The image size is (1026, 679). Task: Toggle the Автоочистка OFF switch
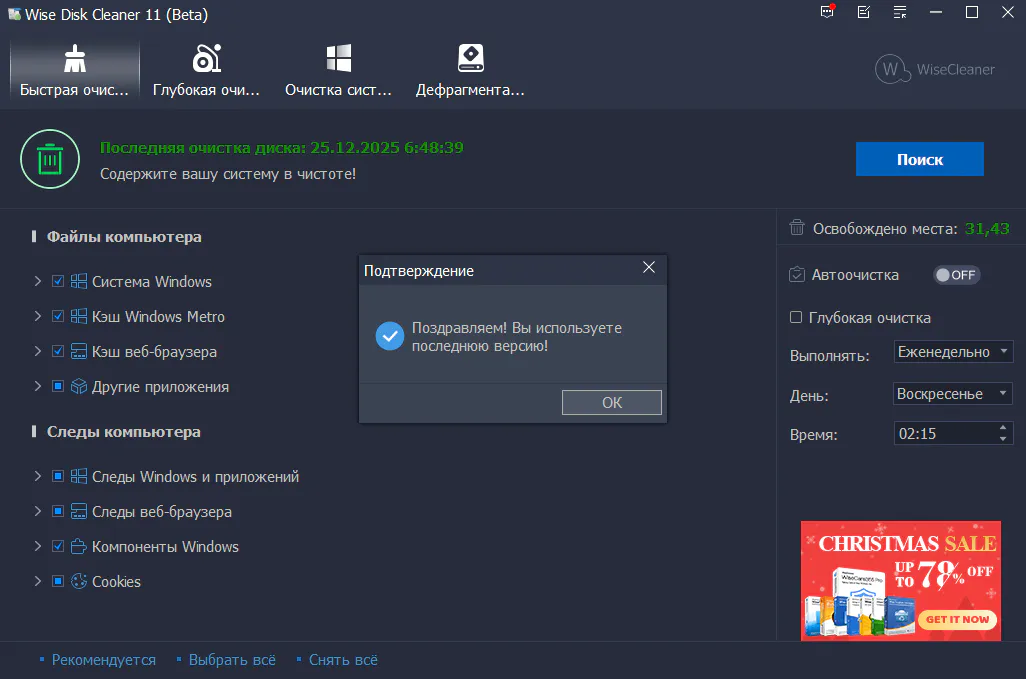956,275
